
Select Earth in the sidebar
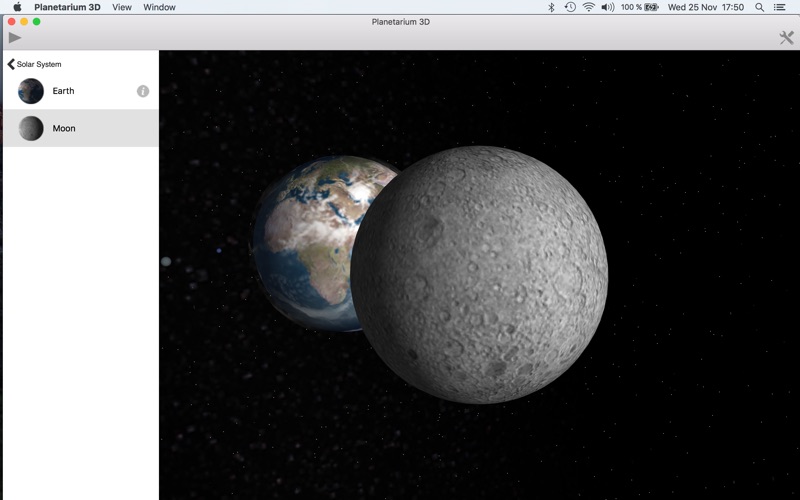click(x=81, y=91)
